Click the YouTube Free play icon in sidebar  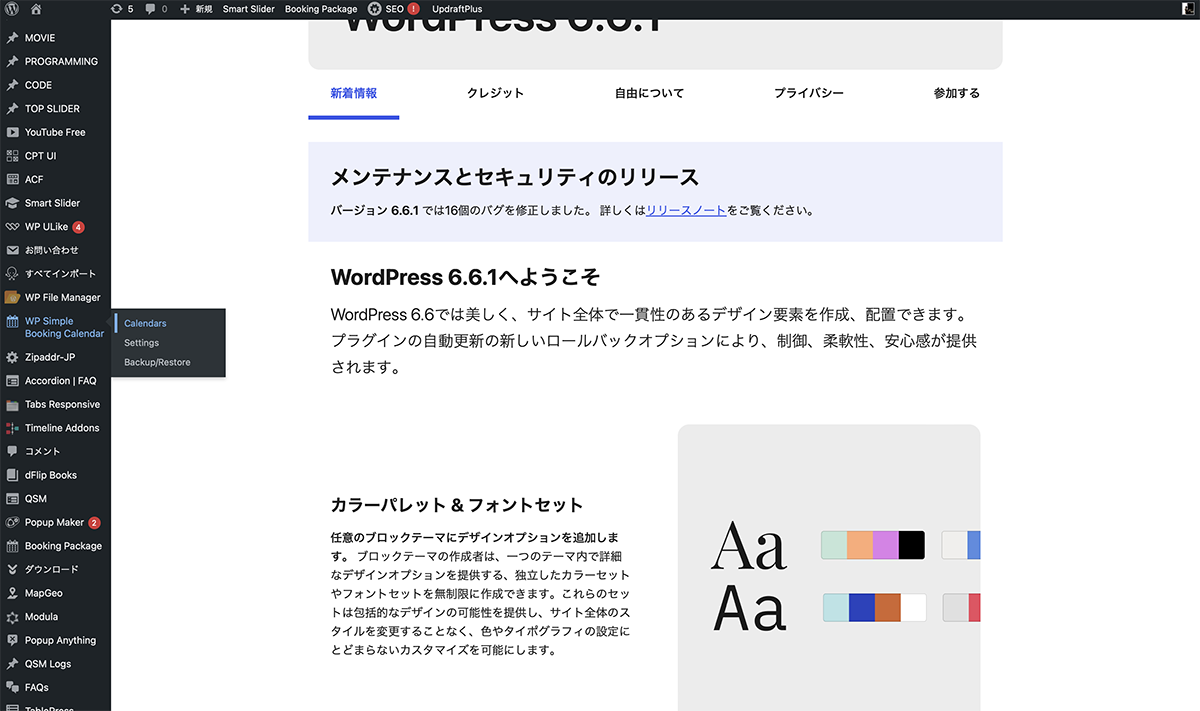[12, 132]
